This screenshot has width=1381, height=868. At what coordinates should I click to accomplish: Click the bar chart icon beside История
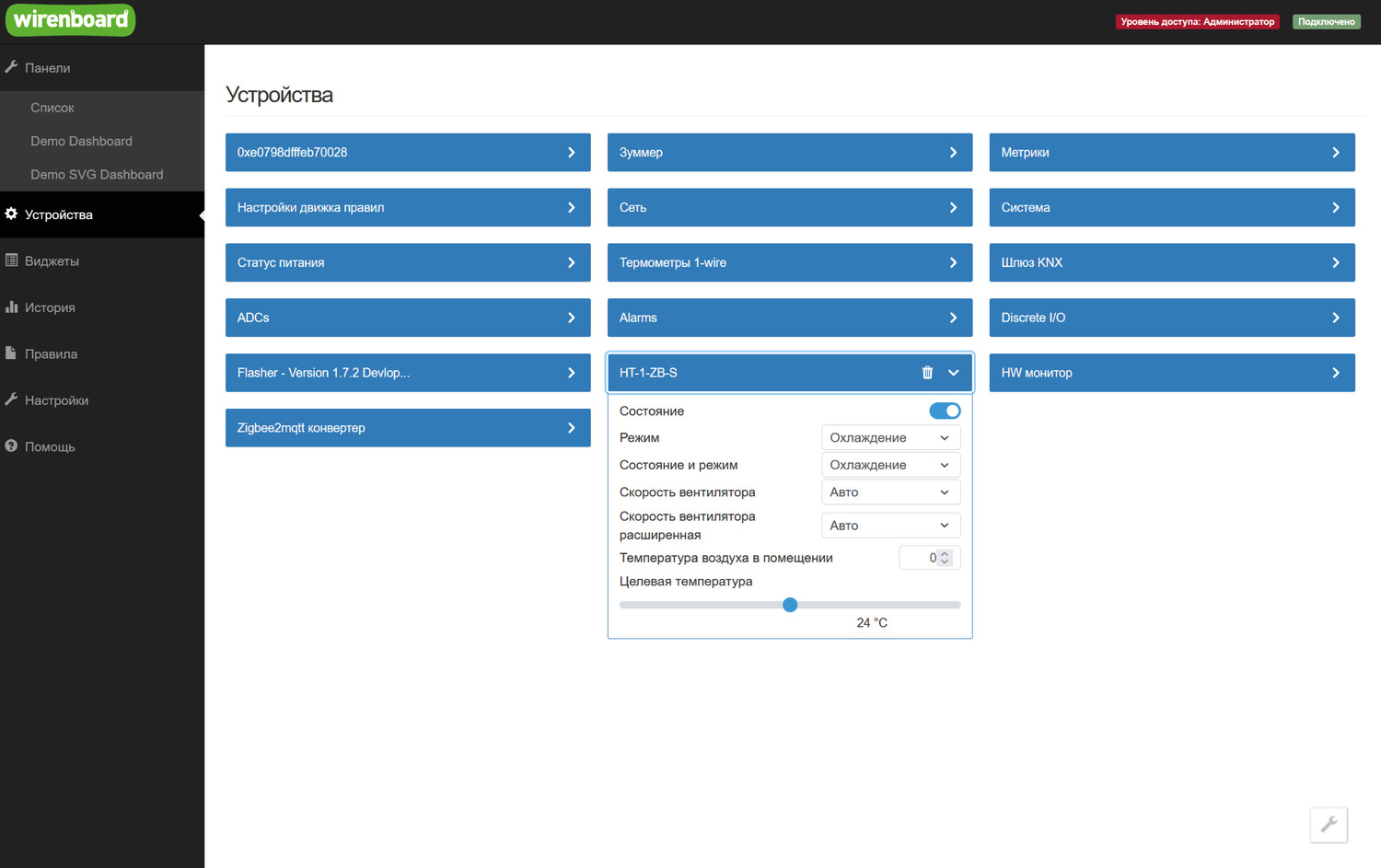[x=11, y=307]
